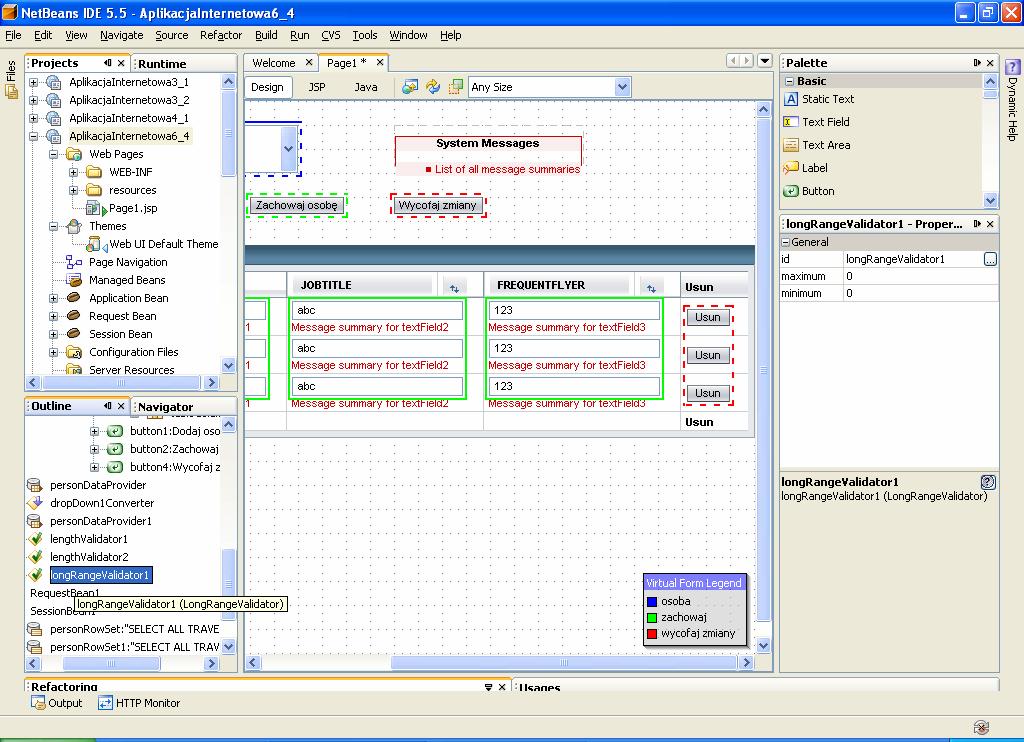The height and width of the screenshot is (742, 1024).
Task: Click the properties help question-mark icon
Action: pyautogui.click(x=988, y=482)
